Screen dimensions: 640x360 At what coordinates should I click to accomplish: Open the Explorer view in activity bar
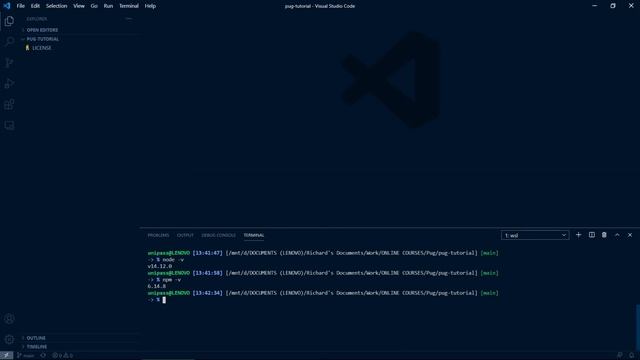point(9,21)
